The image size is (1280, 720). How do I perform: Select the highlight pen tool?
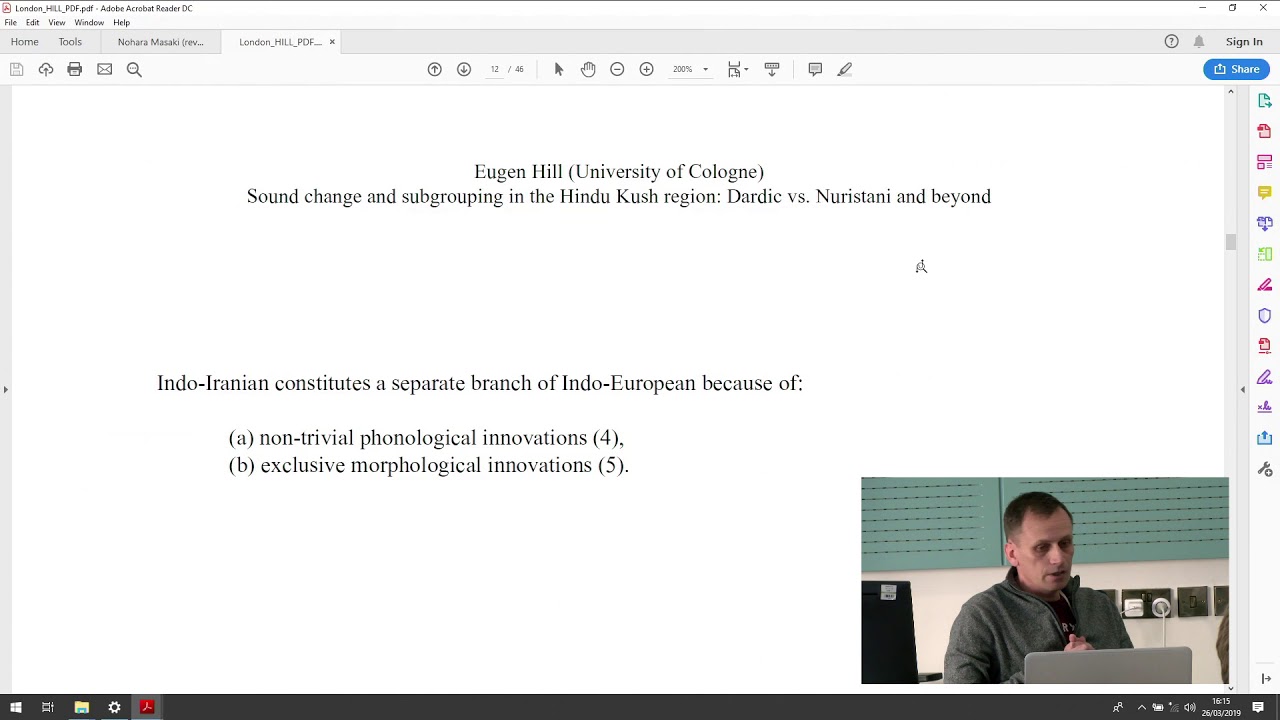coord(845,69)
